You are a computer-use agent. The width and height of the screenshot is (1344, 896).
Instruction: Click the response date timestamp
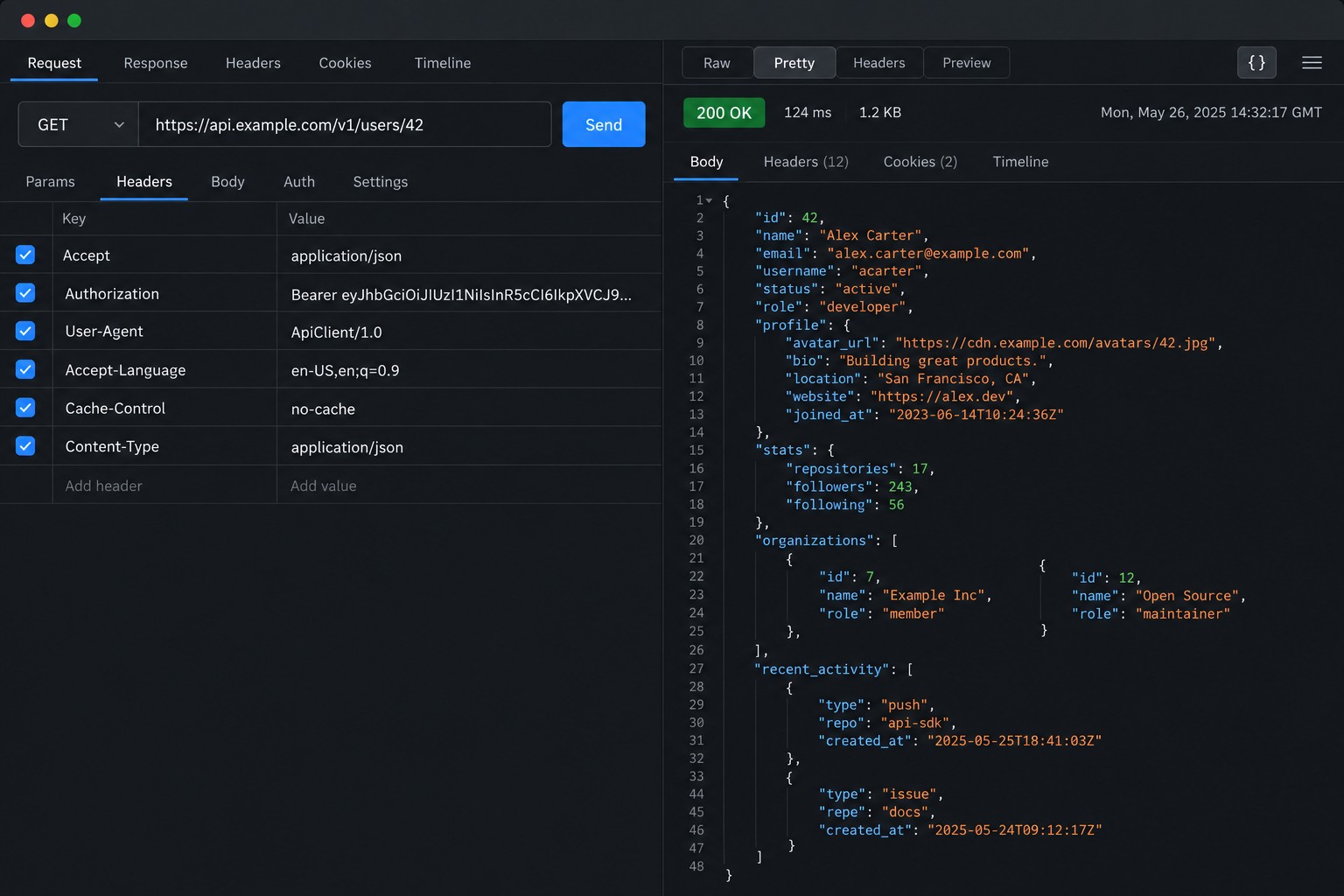(x=1211, y=113)
